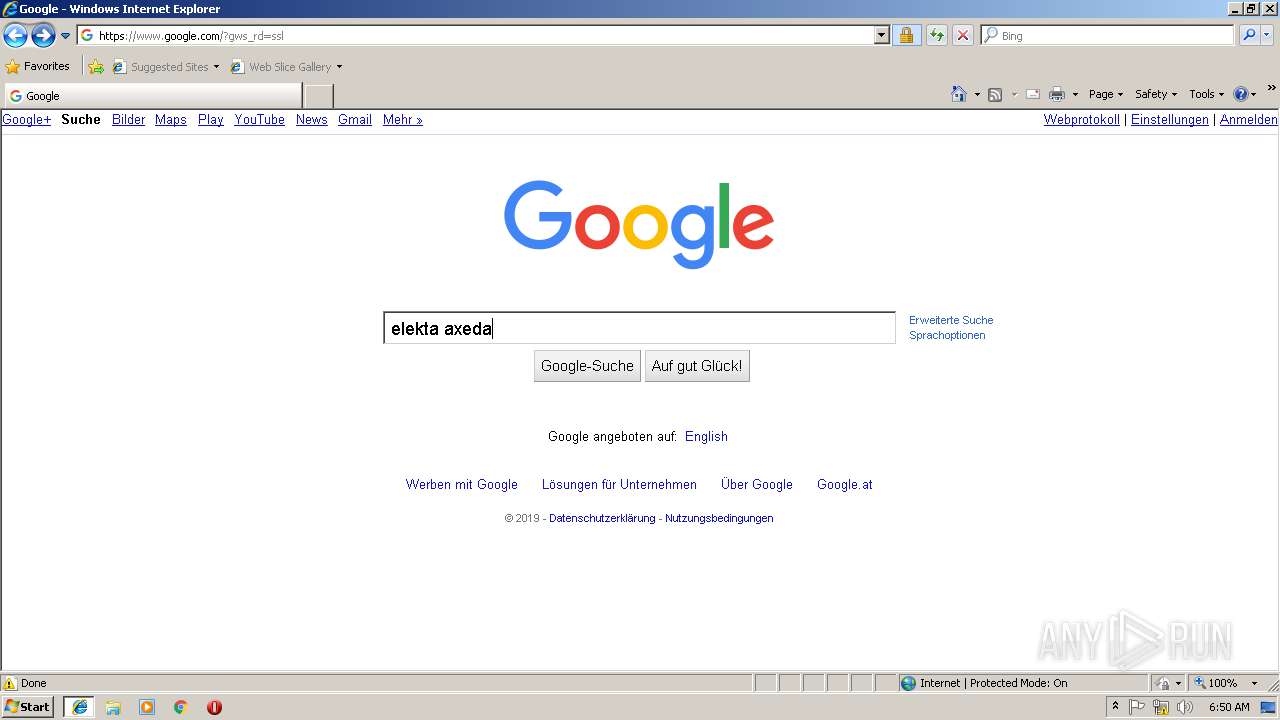The width and height of the screenshot is (1280, 720).
Task: Click the magnifier search button beside Bing
Action: tap(1248, 35)
